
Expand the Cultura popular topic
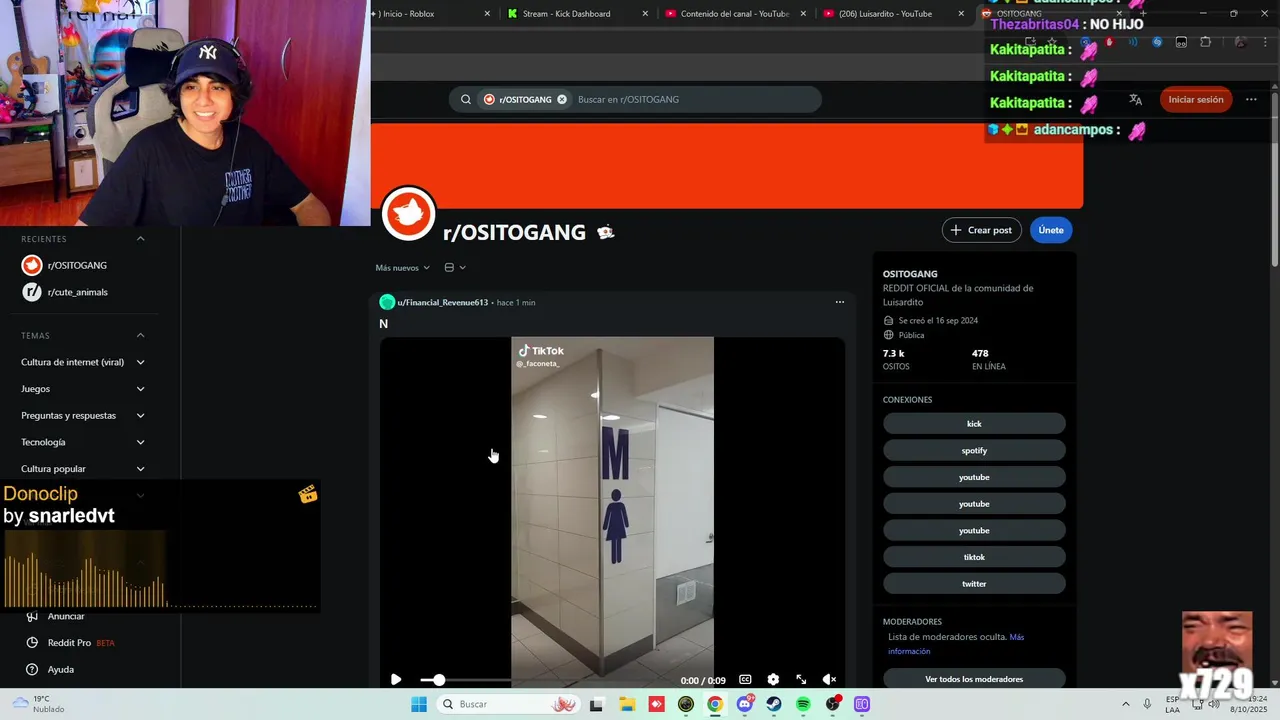click(x=85, y=469)
